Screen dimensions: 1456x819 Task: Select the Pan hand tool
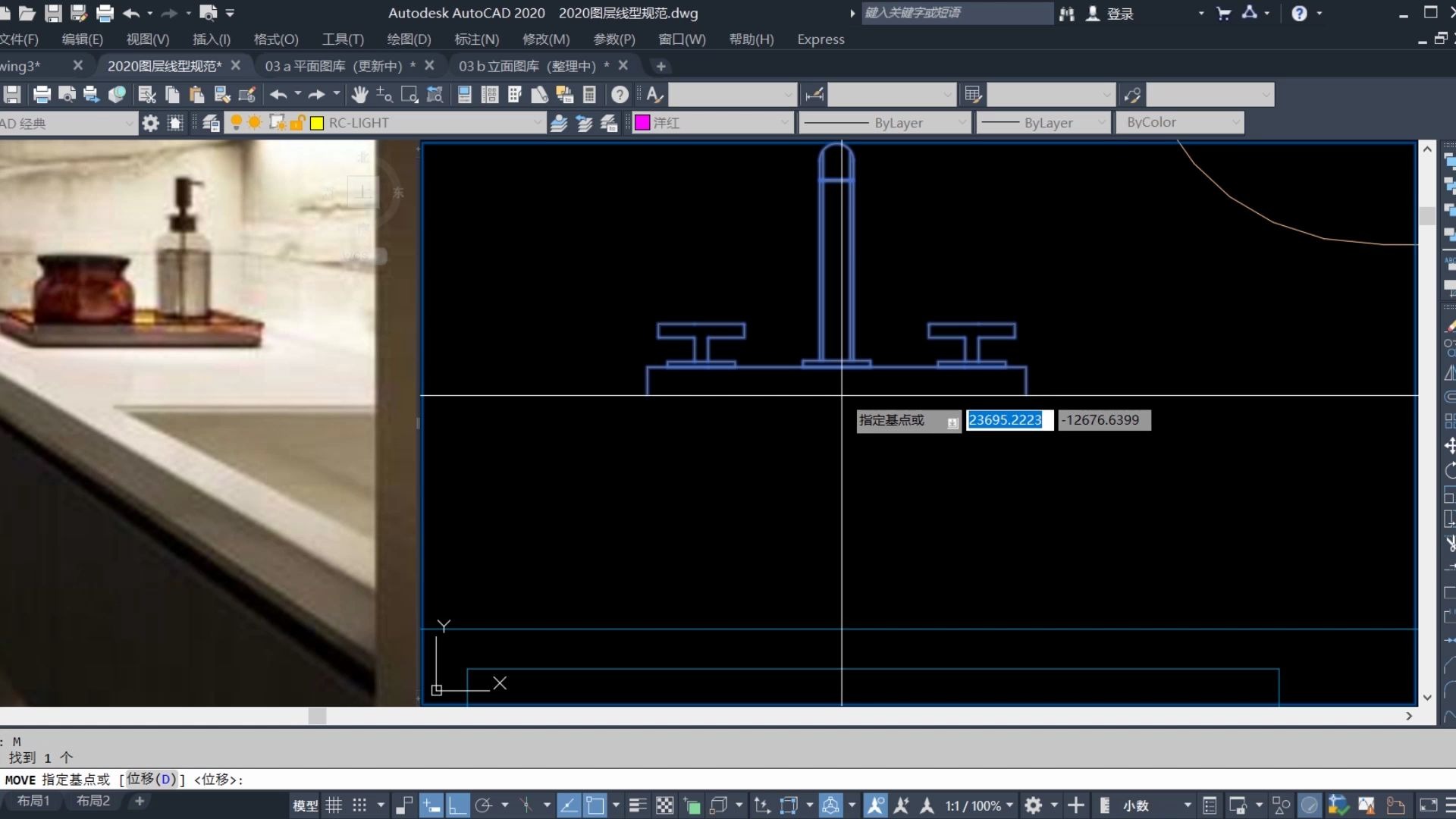coord(359,95)
